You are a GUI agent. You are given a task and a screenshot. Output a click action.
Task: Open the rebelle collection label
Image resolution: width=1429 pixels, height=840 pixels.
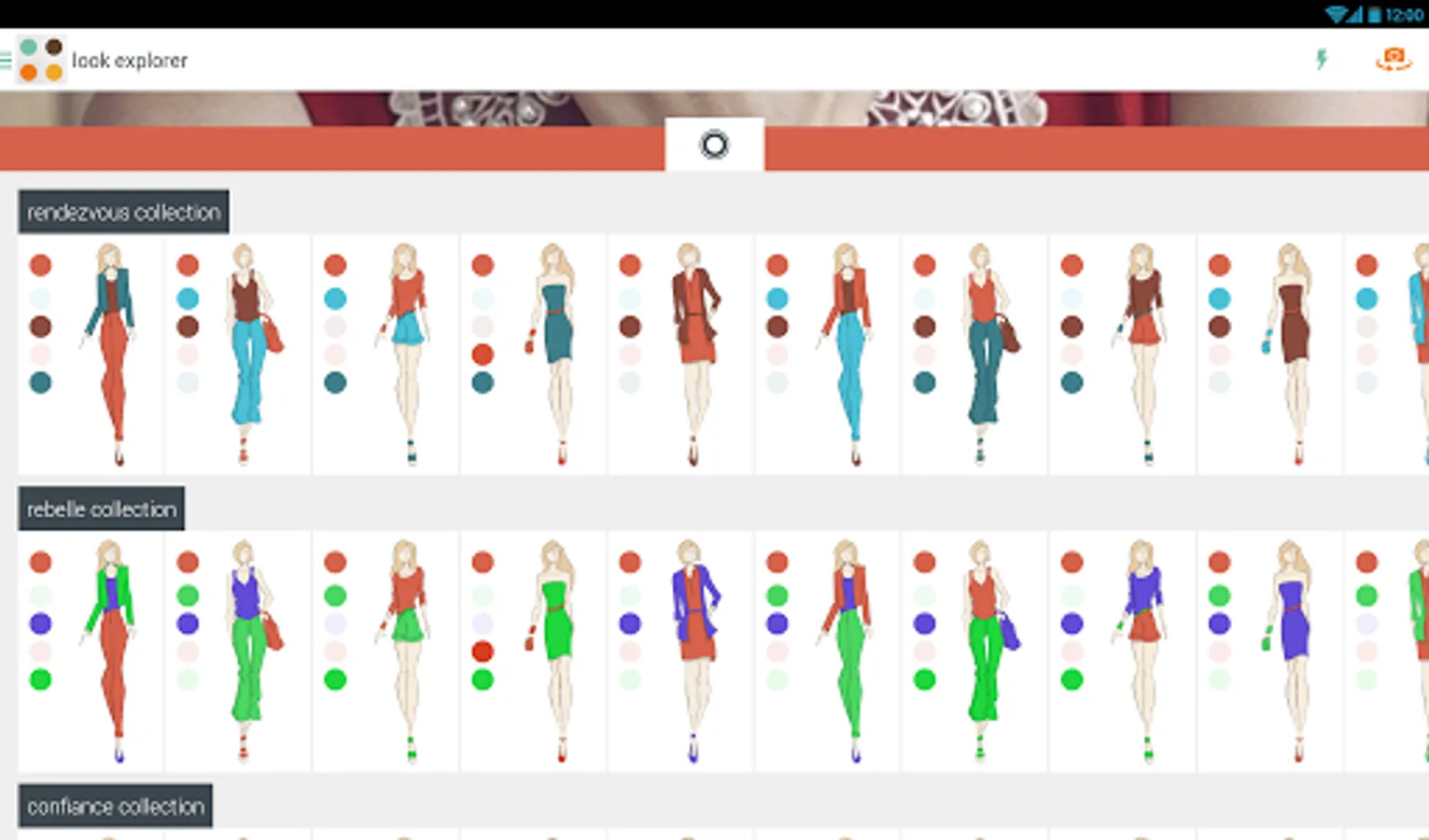point(101,509)
